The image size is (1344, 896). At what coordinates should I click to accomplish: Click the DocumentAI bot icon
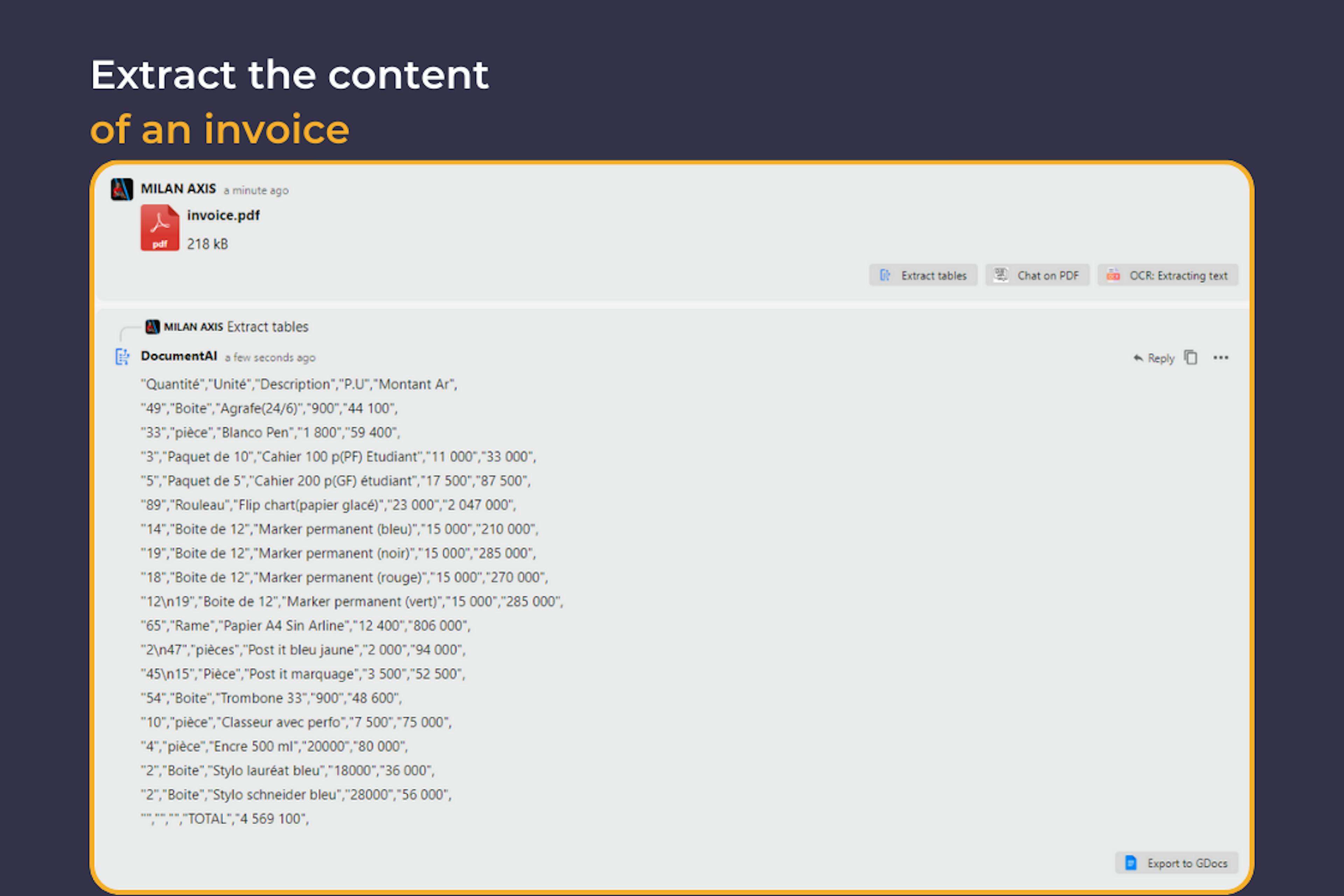coord(123,357)
